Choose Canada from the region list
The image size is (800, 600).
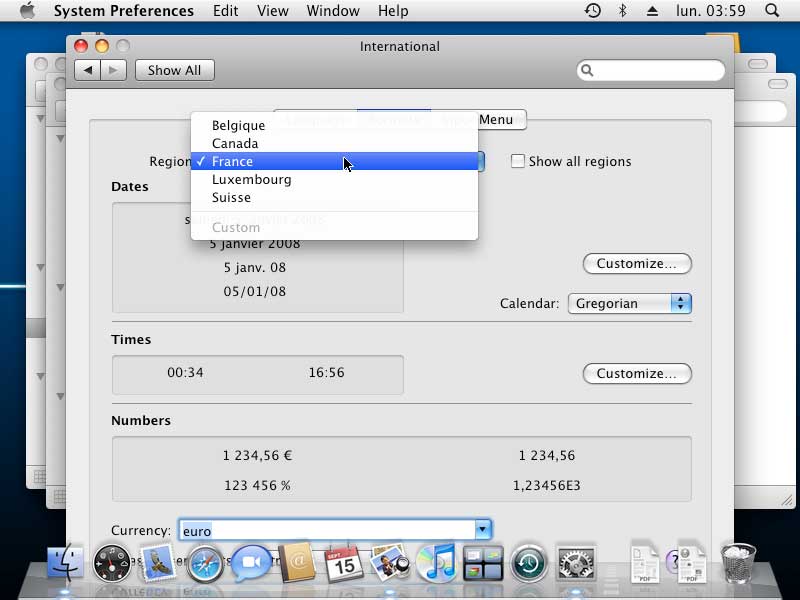(x=334, y=143)
